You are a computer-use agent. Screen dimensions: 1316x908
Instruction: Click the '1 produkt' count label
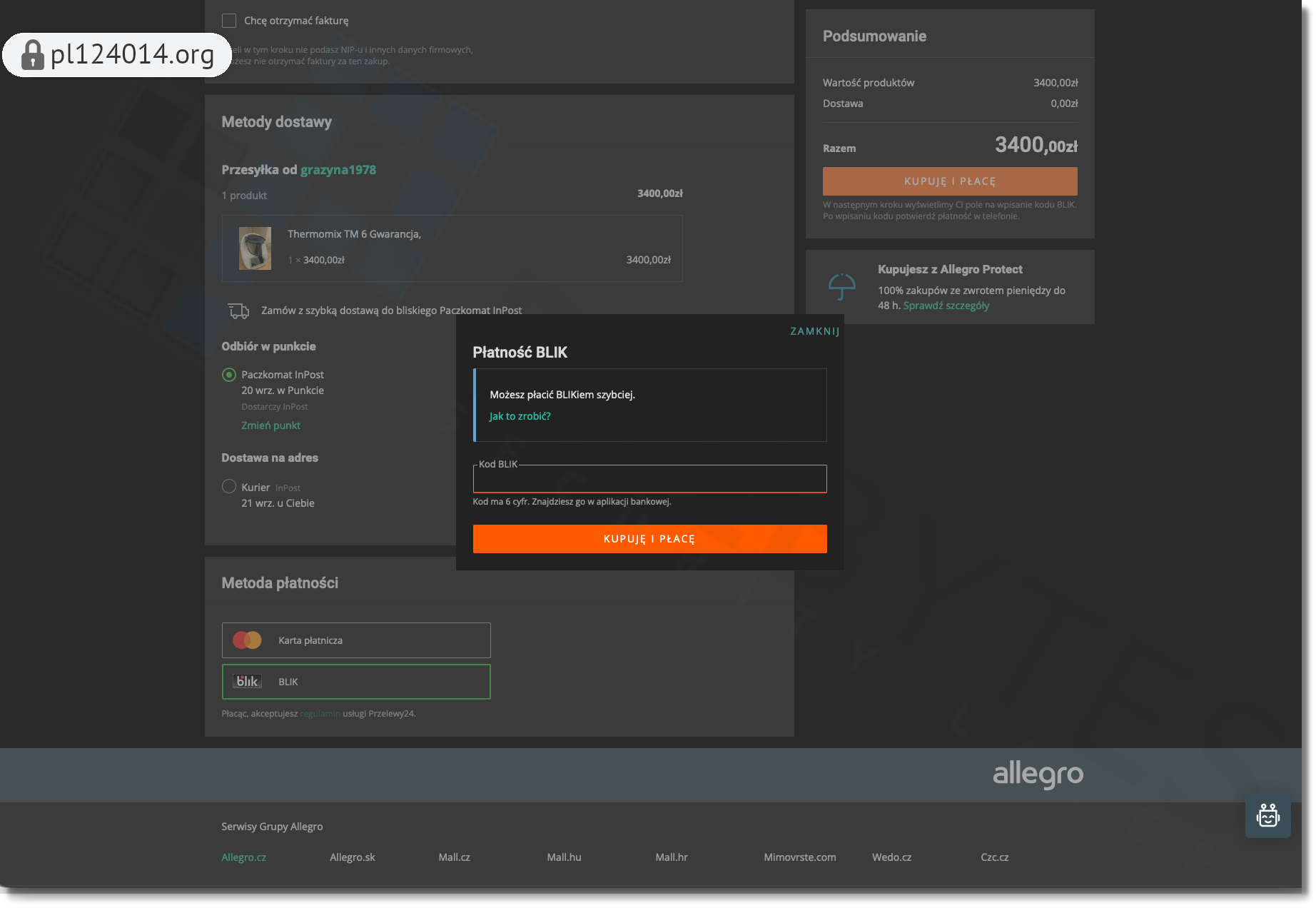pos(244,196)
